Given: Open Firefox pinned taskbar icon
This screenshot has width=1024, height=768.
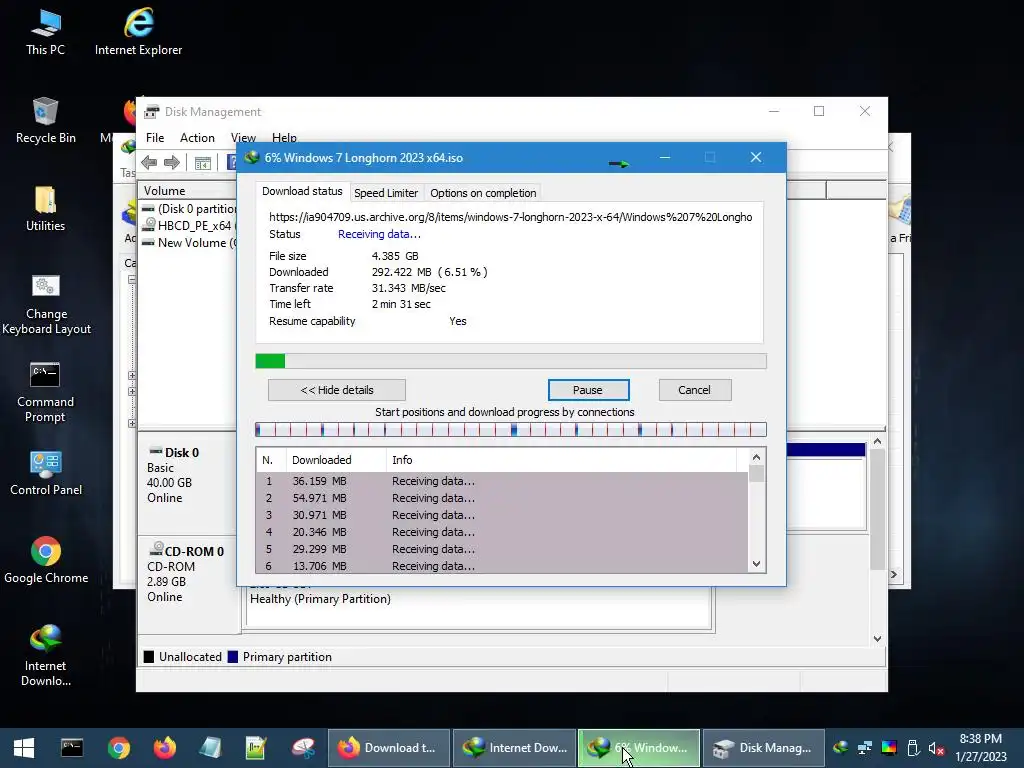Looking at the screenshot, I should tap(165, 748).
